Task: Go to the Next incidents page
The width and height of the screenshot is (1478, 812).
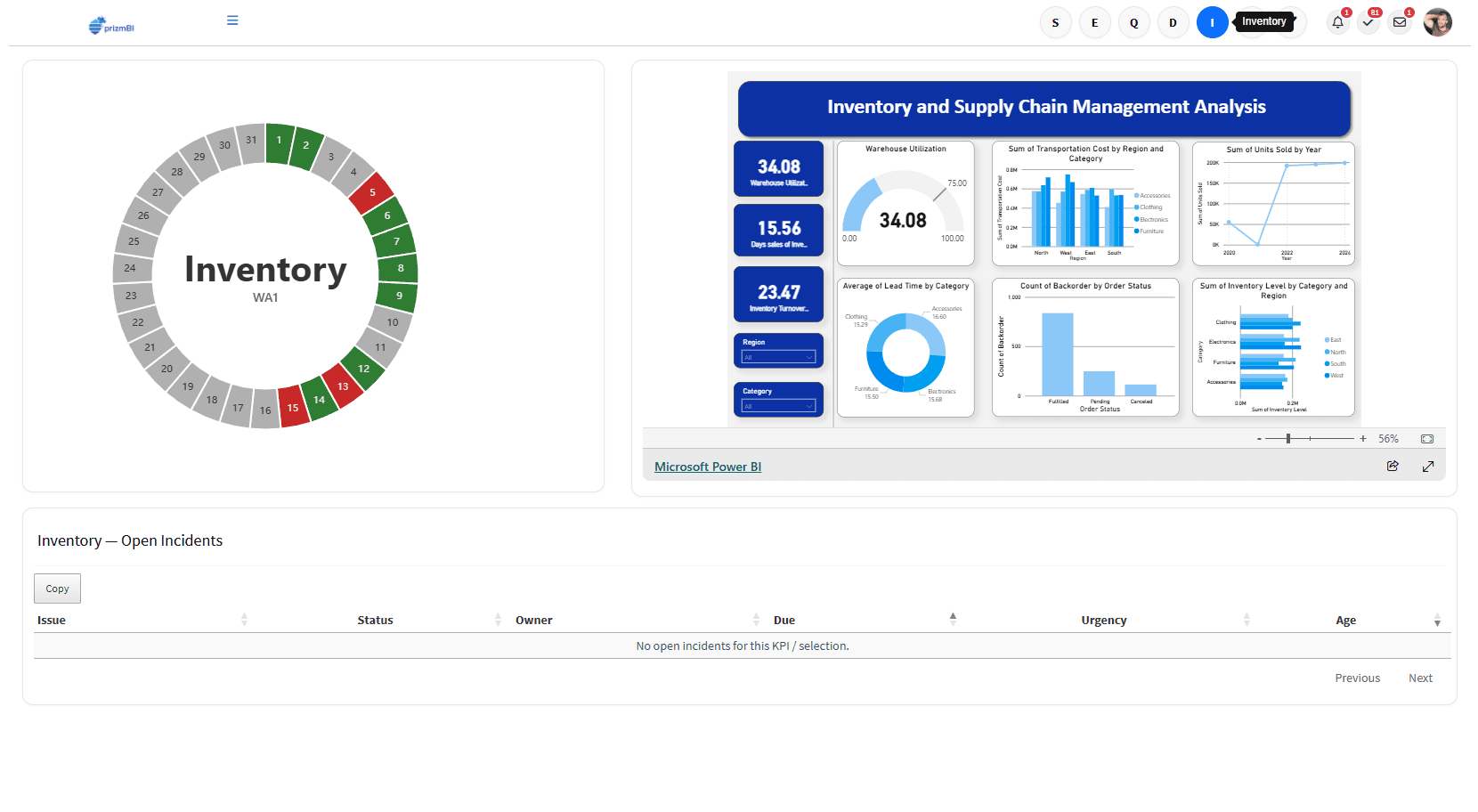Action: click(1420, 678)
